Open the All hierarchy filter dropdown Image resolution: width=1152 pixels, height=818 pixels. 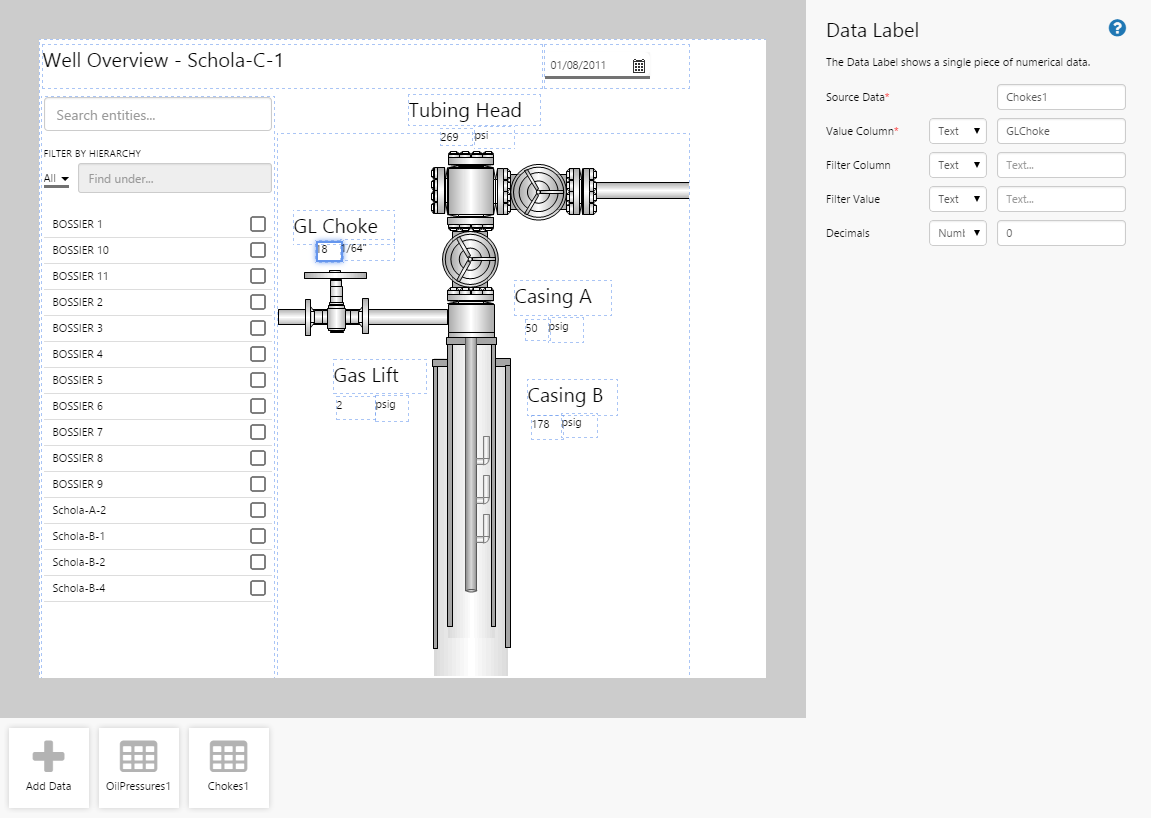click(x=56, y=179)
